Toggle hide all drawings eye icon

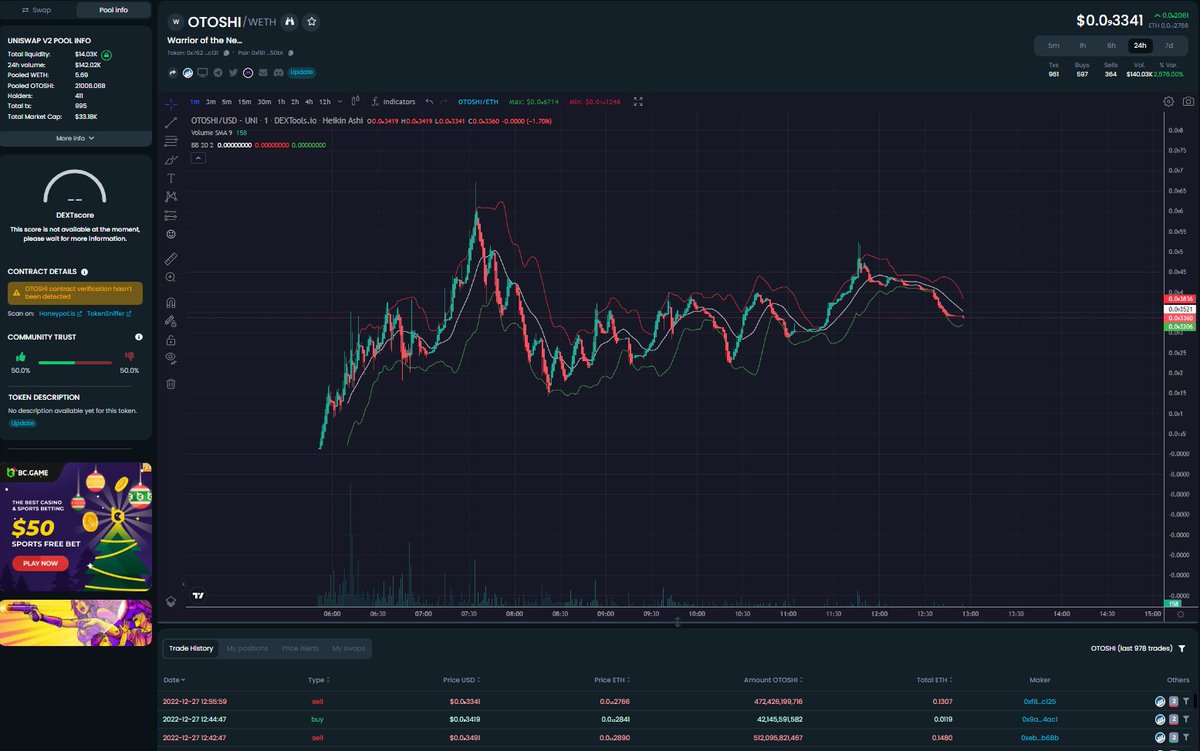tap(171, 358)
